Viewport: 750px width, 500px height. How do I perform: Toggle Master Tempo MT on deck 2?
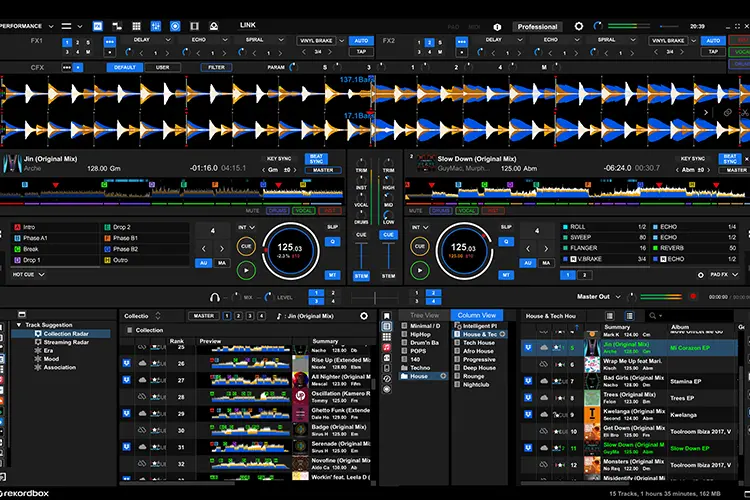(x=506, y=275)
